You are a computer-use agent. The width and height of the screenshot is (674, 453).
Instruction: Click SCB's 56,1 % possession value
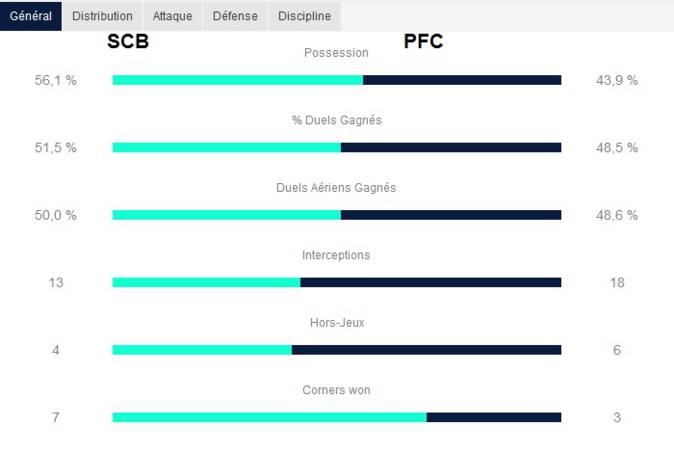click(x=56, y=80)
